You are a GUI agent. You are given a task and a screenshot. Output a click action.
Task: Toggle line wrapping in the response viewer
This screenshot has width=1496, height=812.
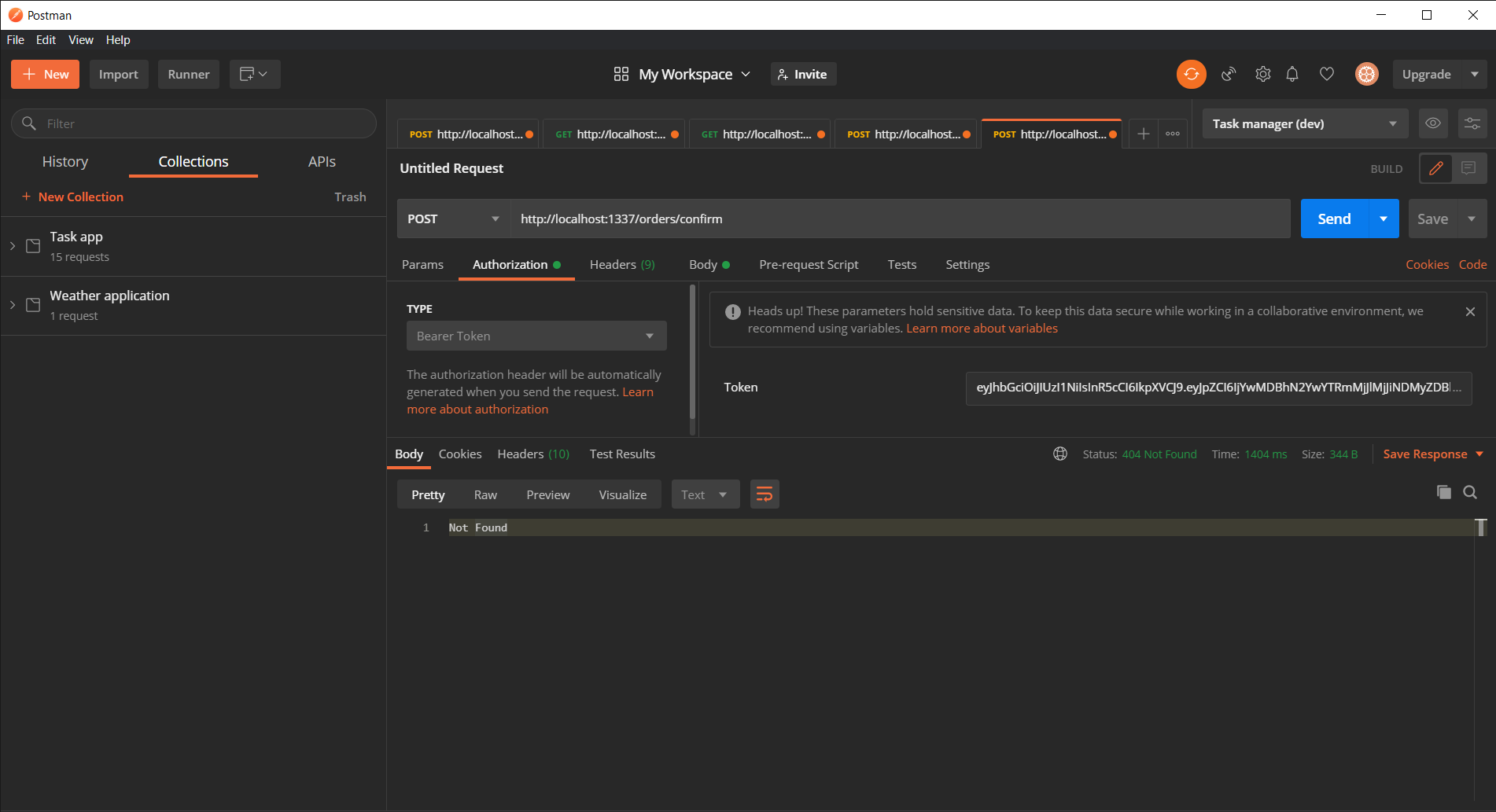click(764, 494)
